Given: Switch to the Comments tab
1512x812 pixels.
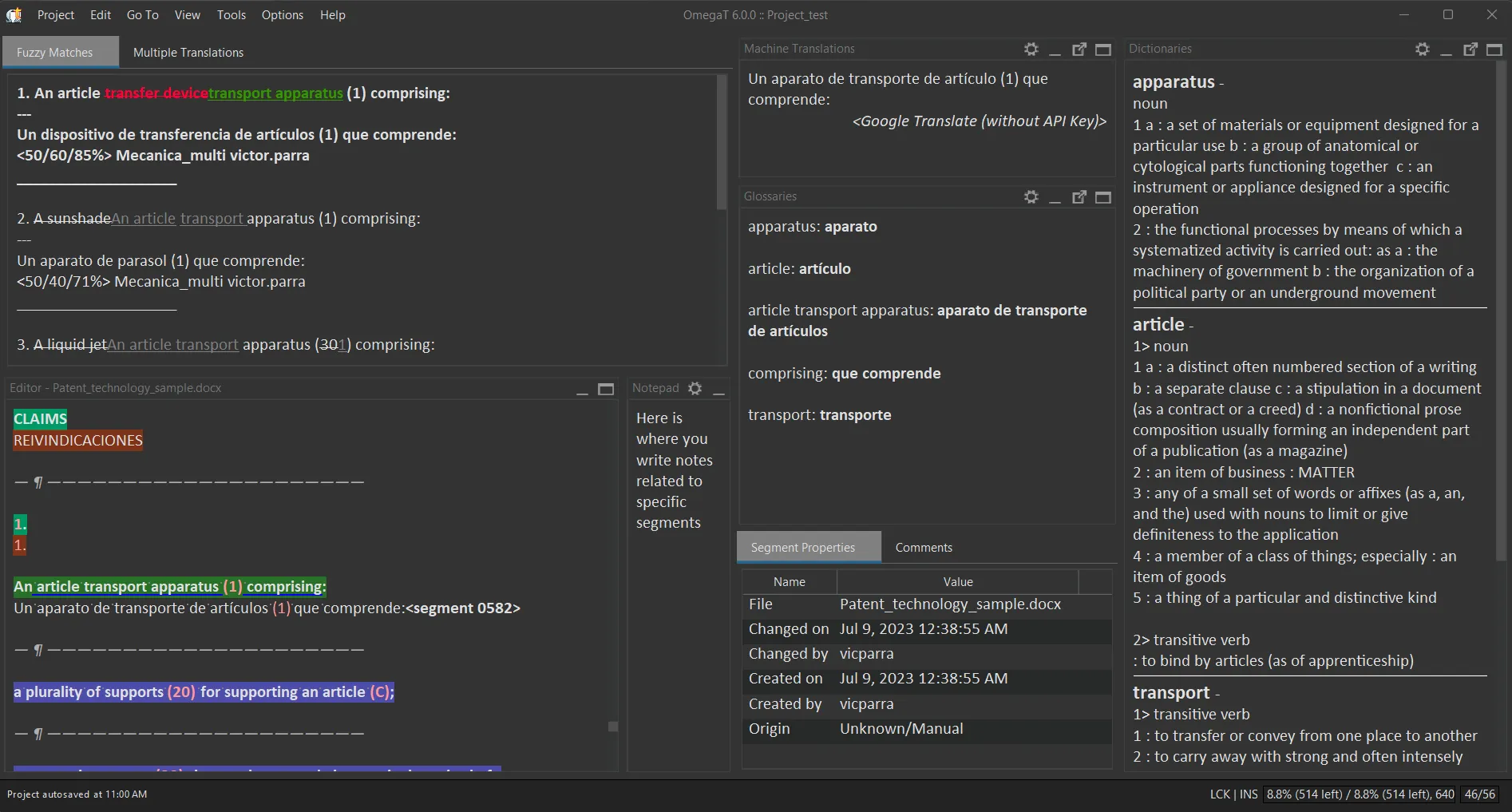Looking at the screenshot, I should coord(923,547).
